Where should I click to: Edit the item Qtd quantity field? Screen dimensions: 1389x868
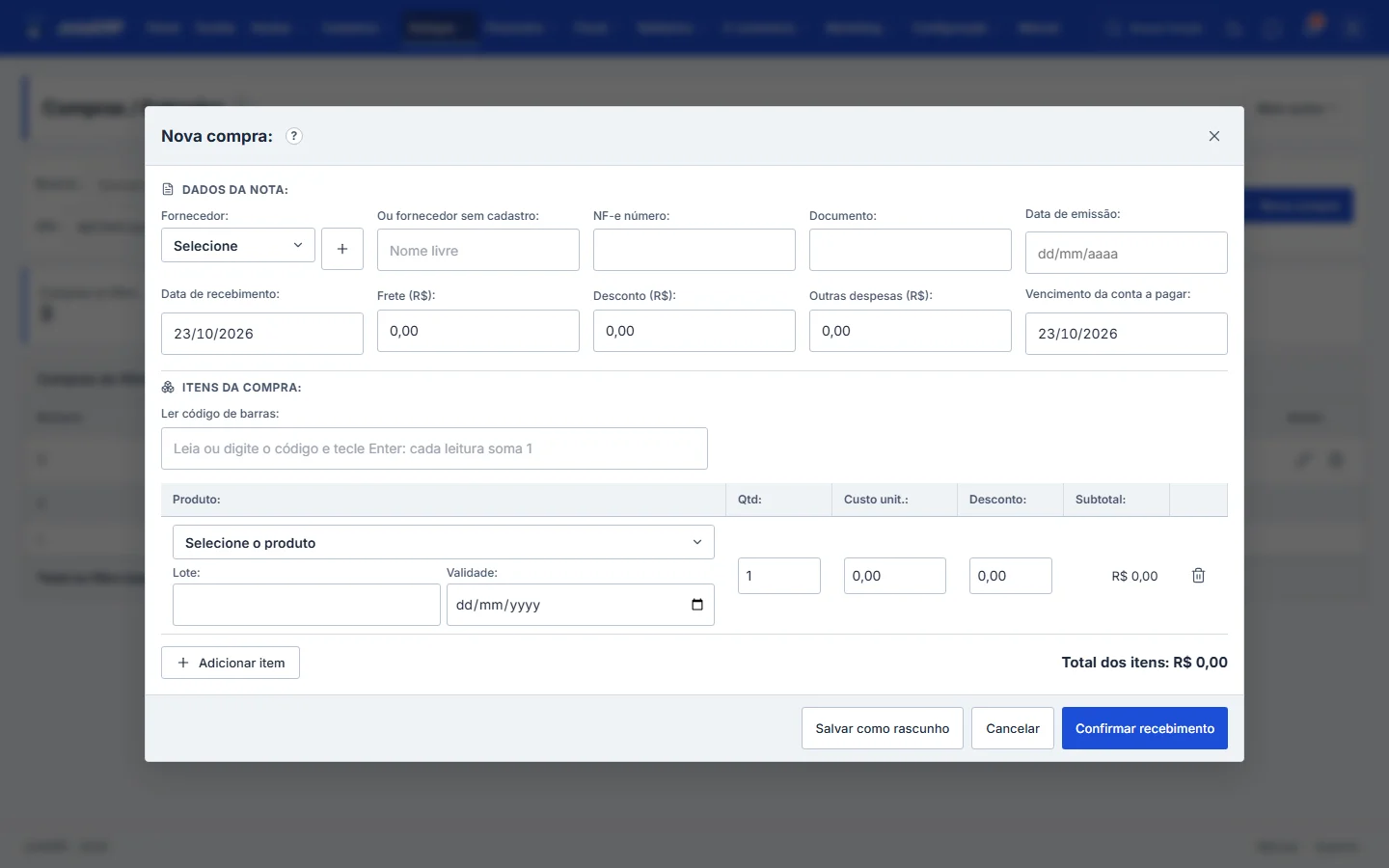[779, 576]
